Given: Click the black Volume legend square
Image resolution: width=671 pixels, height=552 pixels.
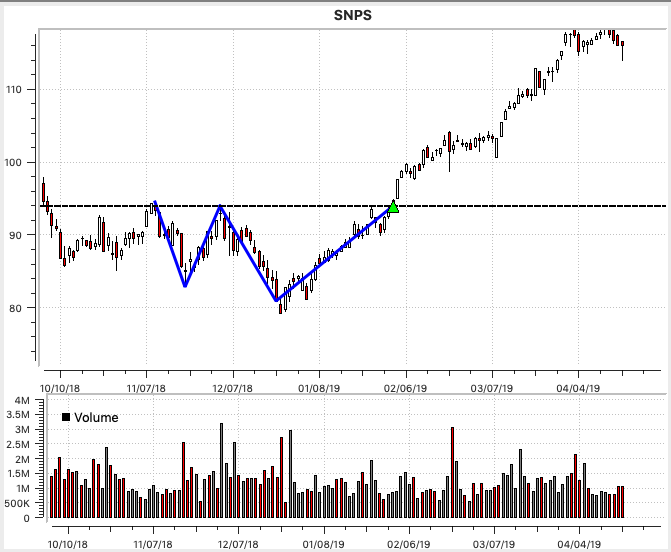Looking at the screenshot, I should (x=66, y=417).
